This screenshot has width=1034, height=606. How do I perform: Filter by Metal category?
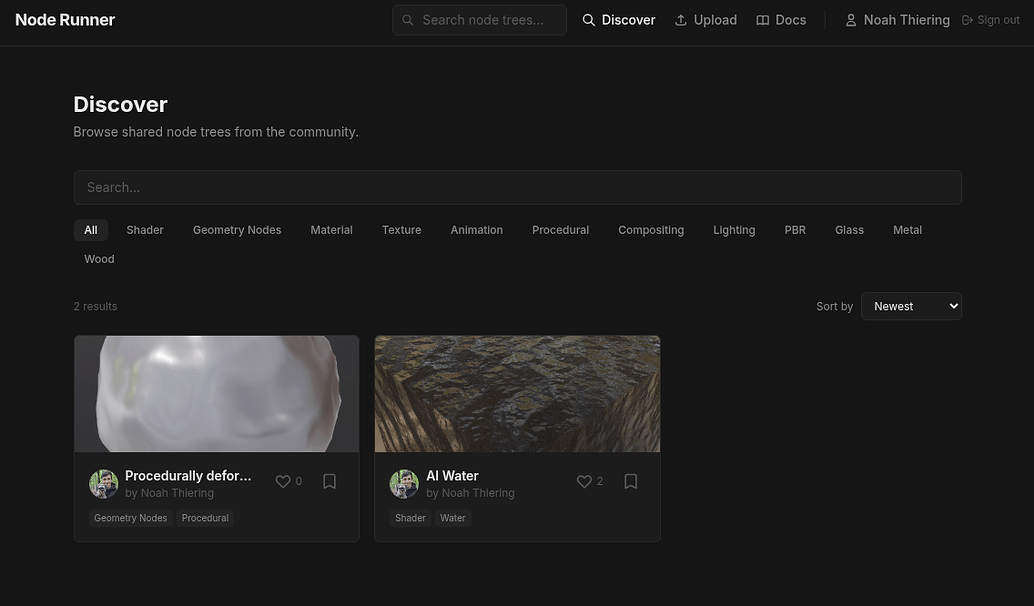907,230
